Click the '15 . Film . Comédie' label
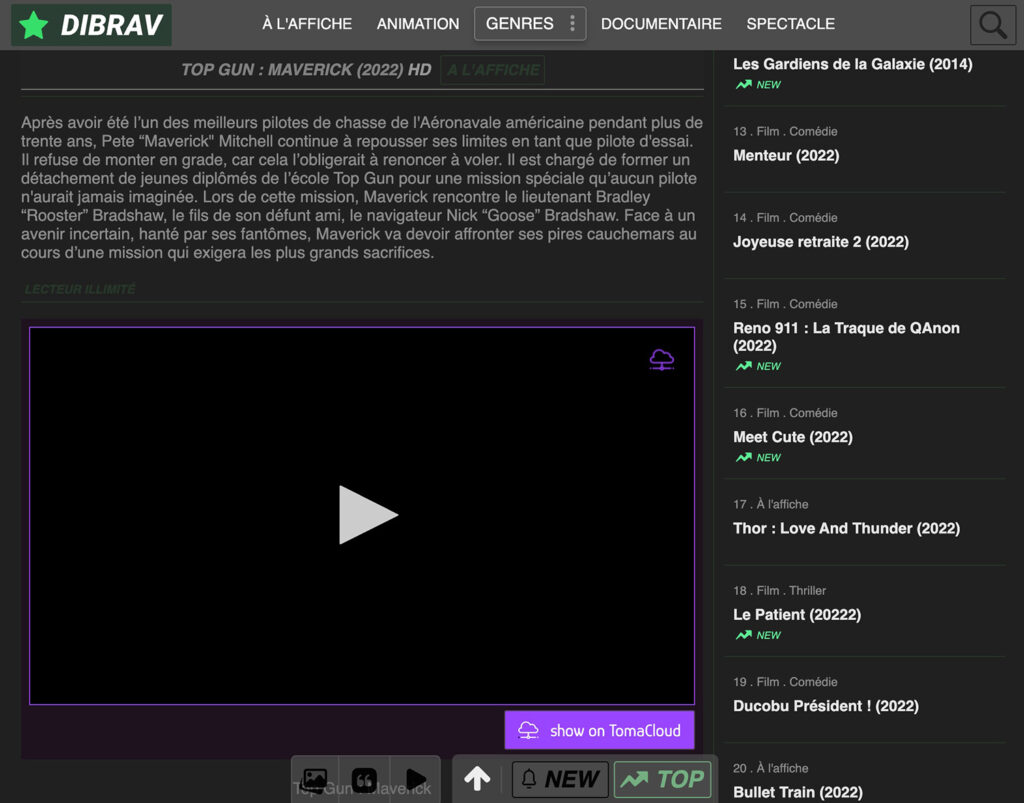Screen dimensions: 1024x803 [x=785, y=304]
